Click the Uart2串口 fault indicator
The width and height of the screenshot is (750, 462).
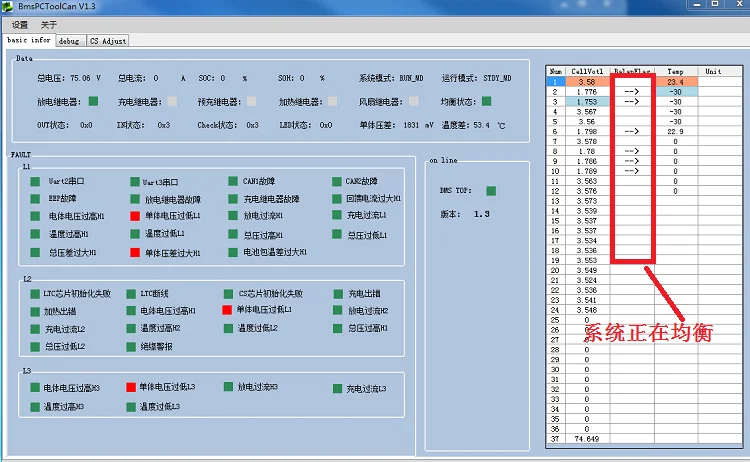tap(37, 182)
